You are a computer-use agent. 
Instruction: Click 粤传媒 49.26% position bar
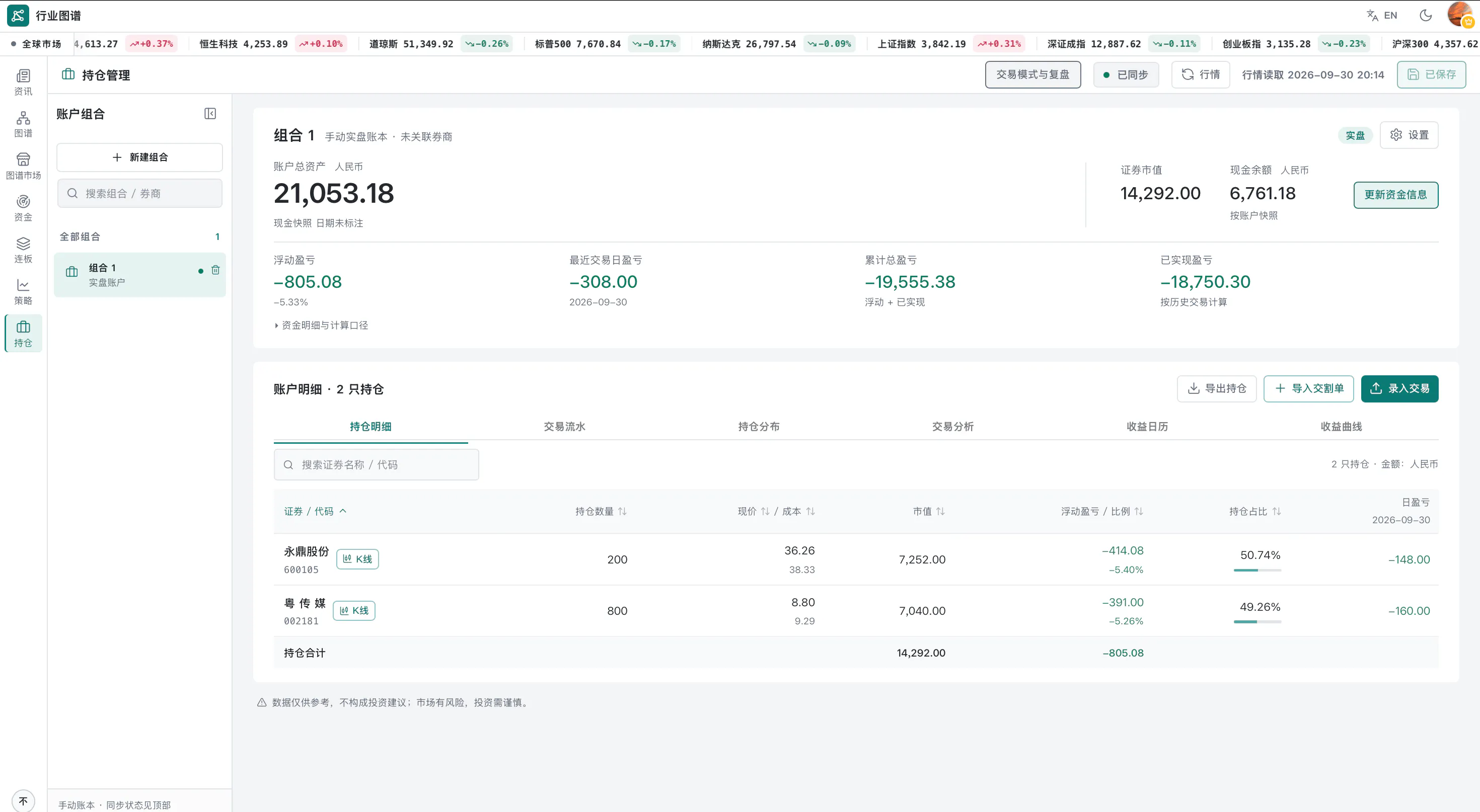pyautogui.click(x=1257, y=621)
